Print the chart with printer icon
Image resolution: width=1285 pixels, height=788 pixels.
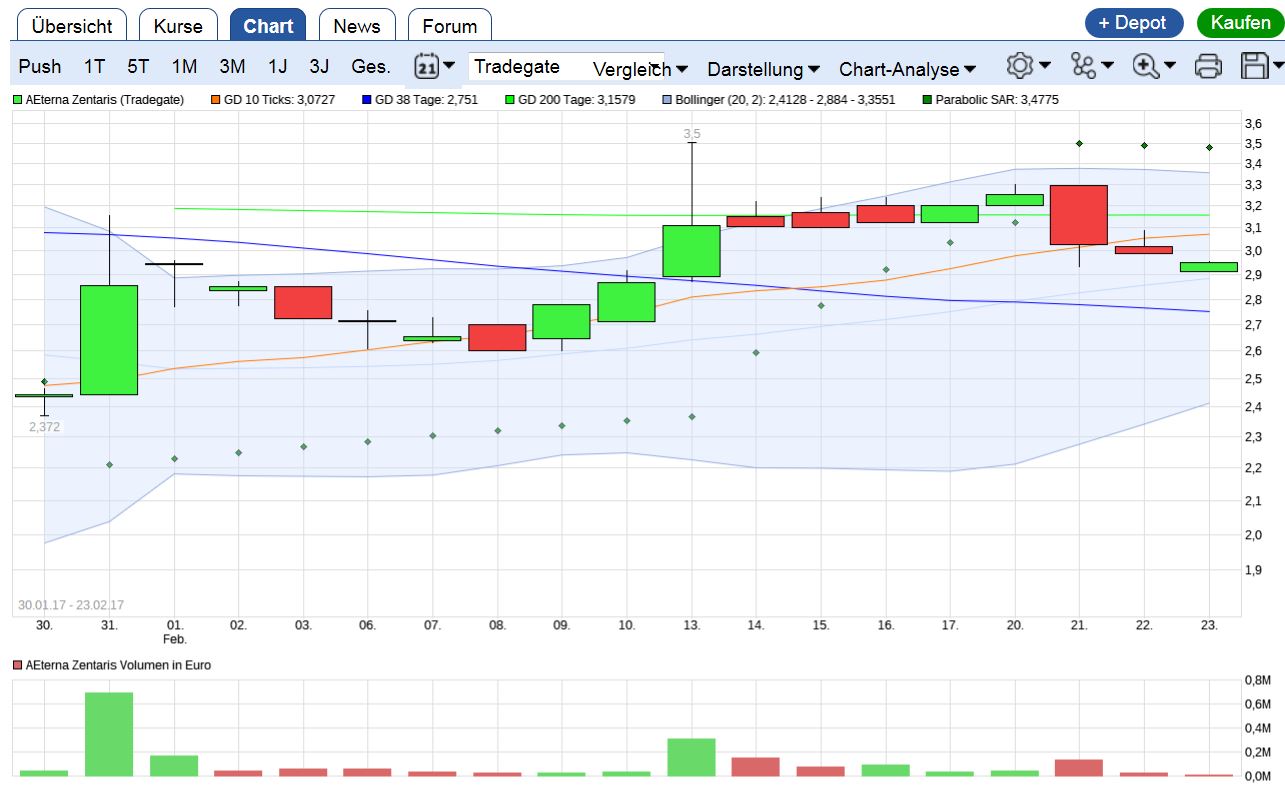1208,66
